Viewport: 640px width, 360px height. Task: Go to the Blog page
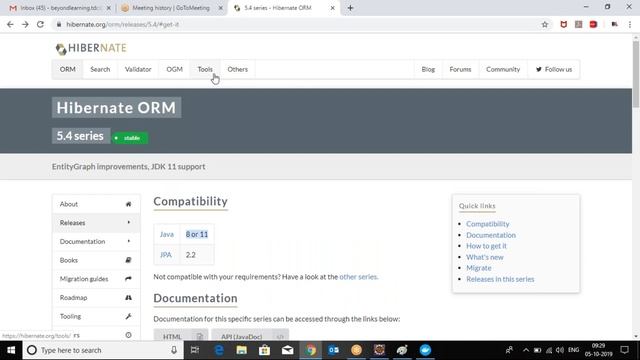click(428, 69)
